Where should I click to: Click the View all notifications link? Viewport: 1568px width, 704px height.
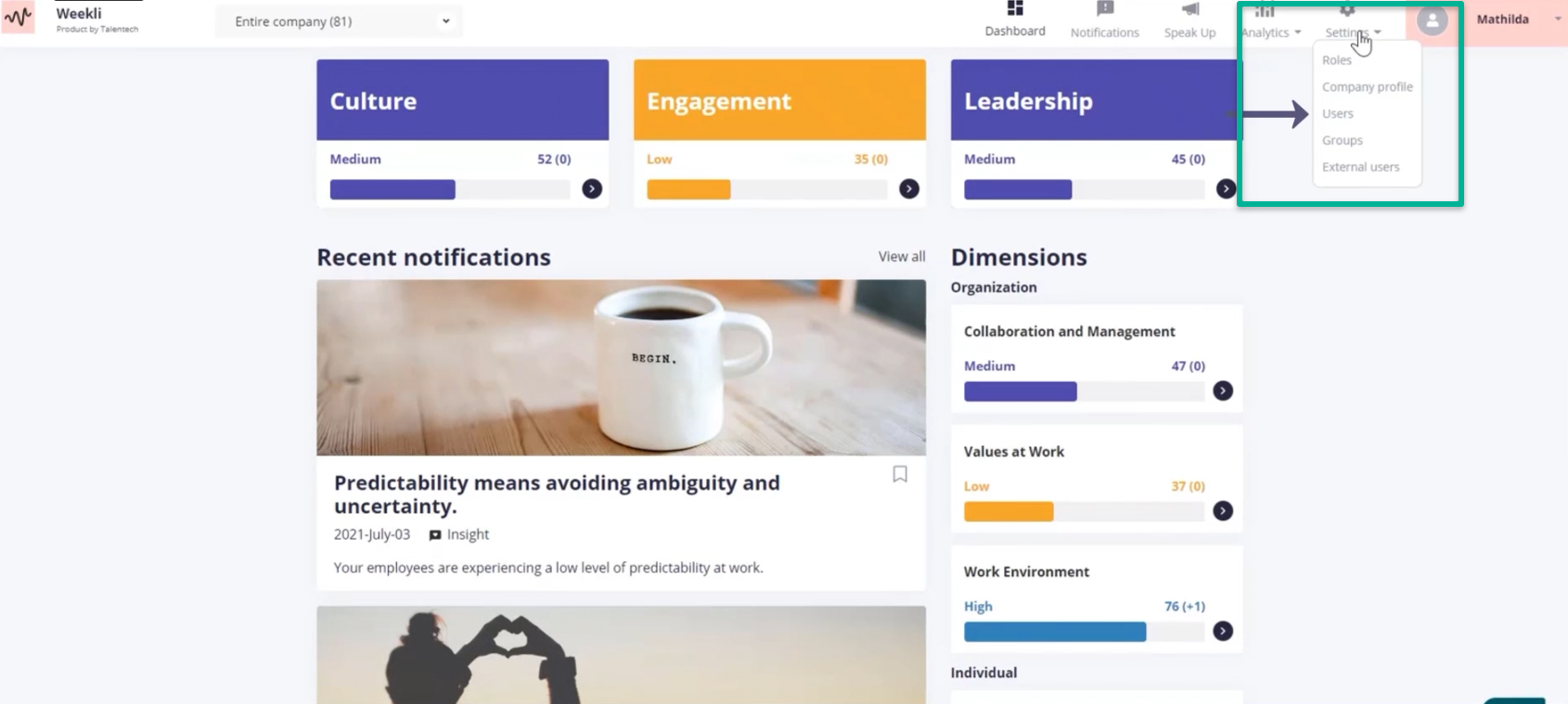click(x=902, y=257)
